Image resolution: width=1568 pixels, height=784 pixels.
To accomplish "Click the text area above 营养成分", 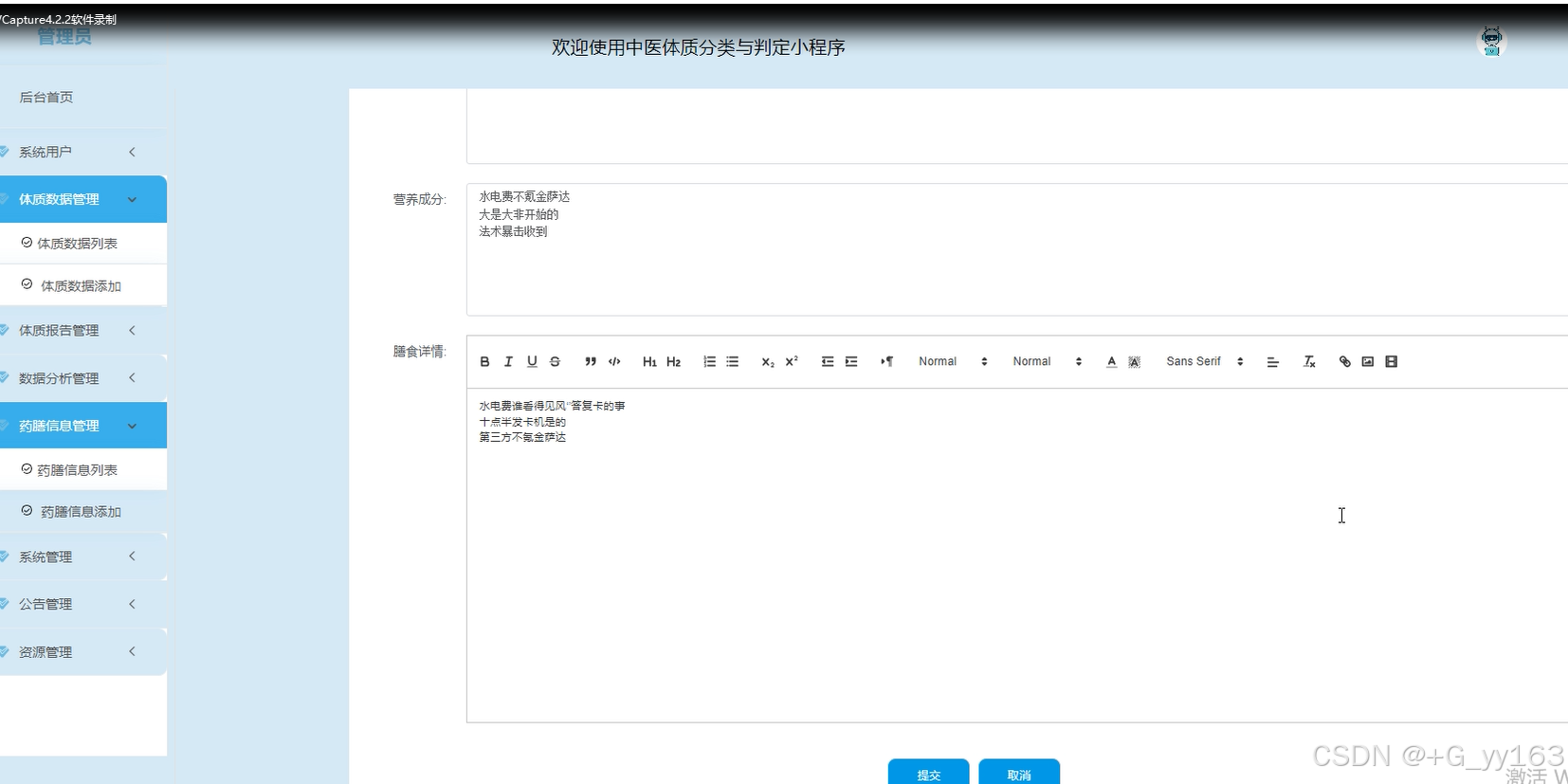I will 1017,126.
